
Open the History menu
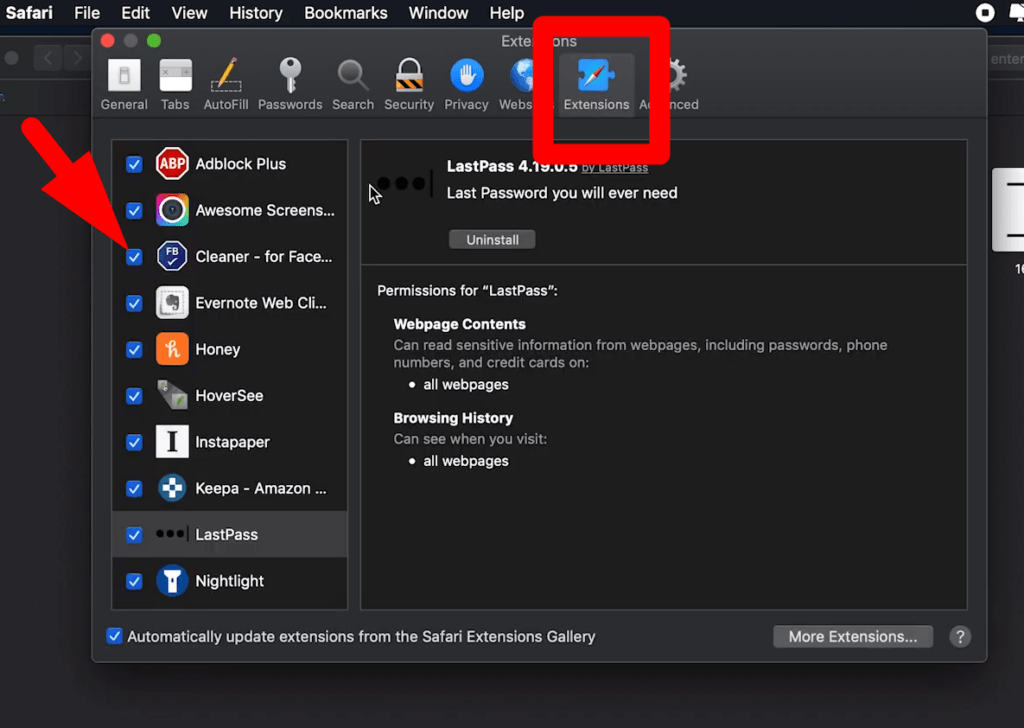coord(256,13)
